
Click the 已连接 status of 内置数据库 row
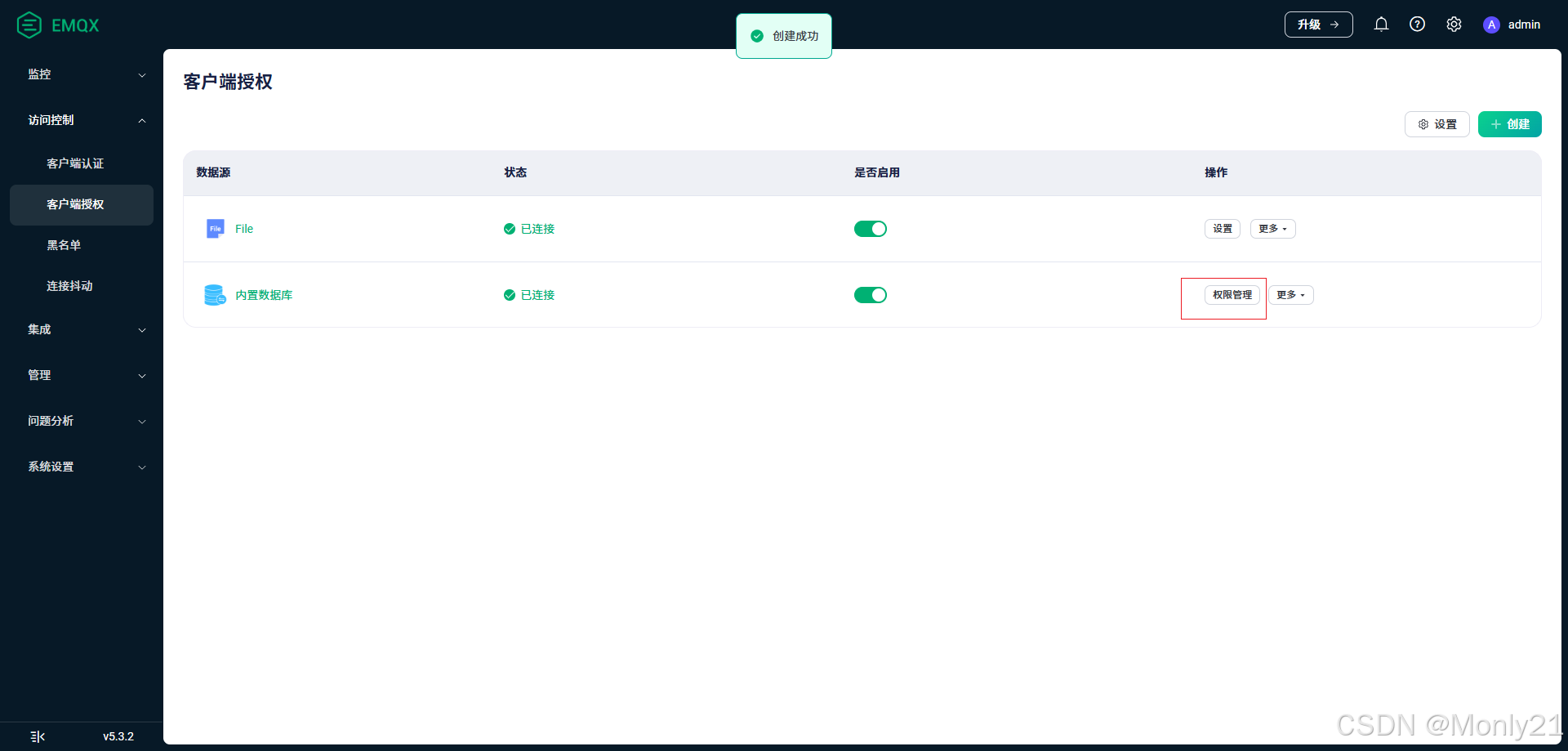pyautogui.click(x=529, y=295)
